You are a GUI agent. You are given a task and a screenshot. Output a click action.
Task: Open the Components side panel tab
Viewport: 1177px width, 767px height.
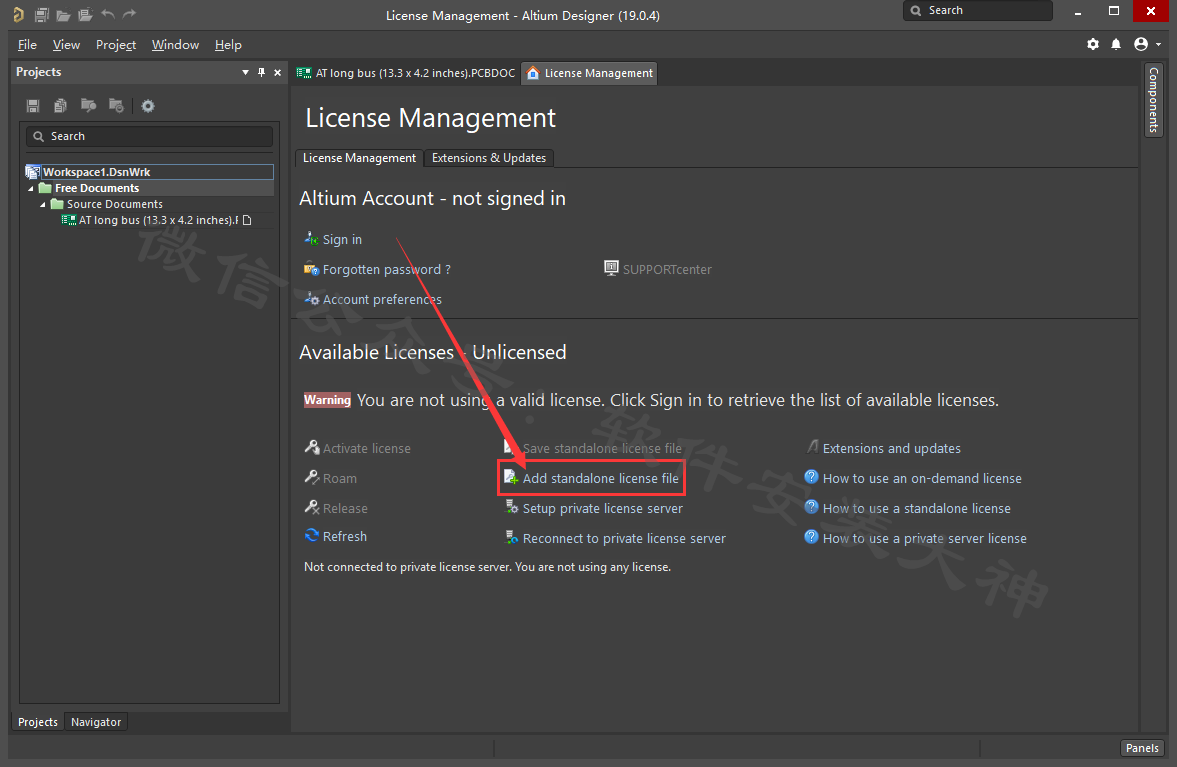click(x=1153, y=99)
